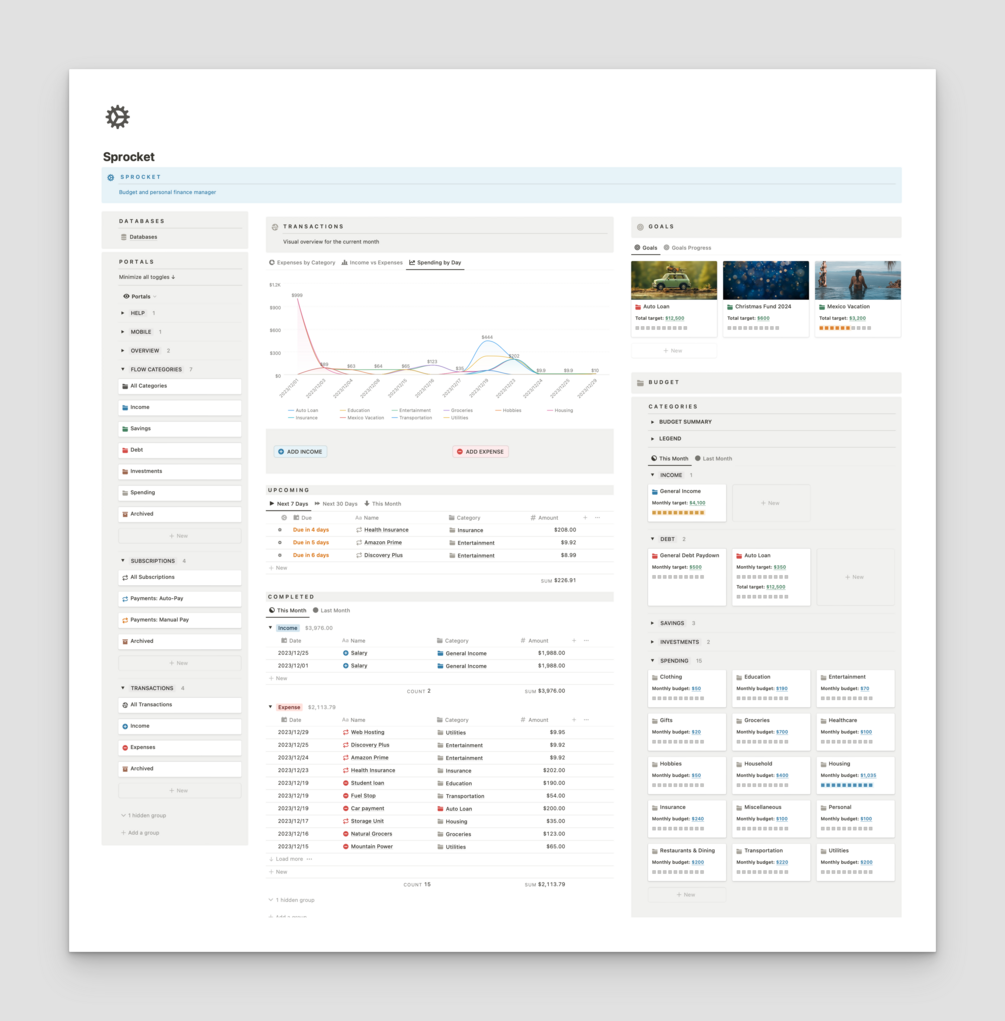Click the Investments folder icon

click(125, 471)
